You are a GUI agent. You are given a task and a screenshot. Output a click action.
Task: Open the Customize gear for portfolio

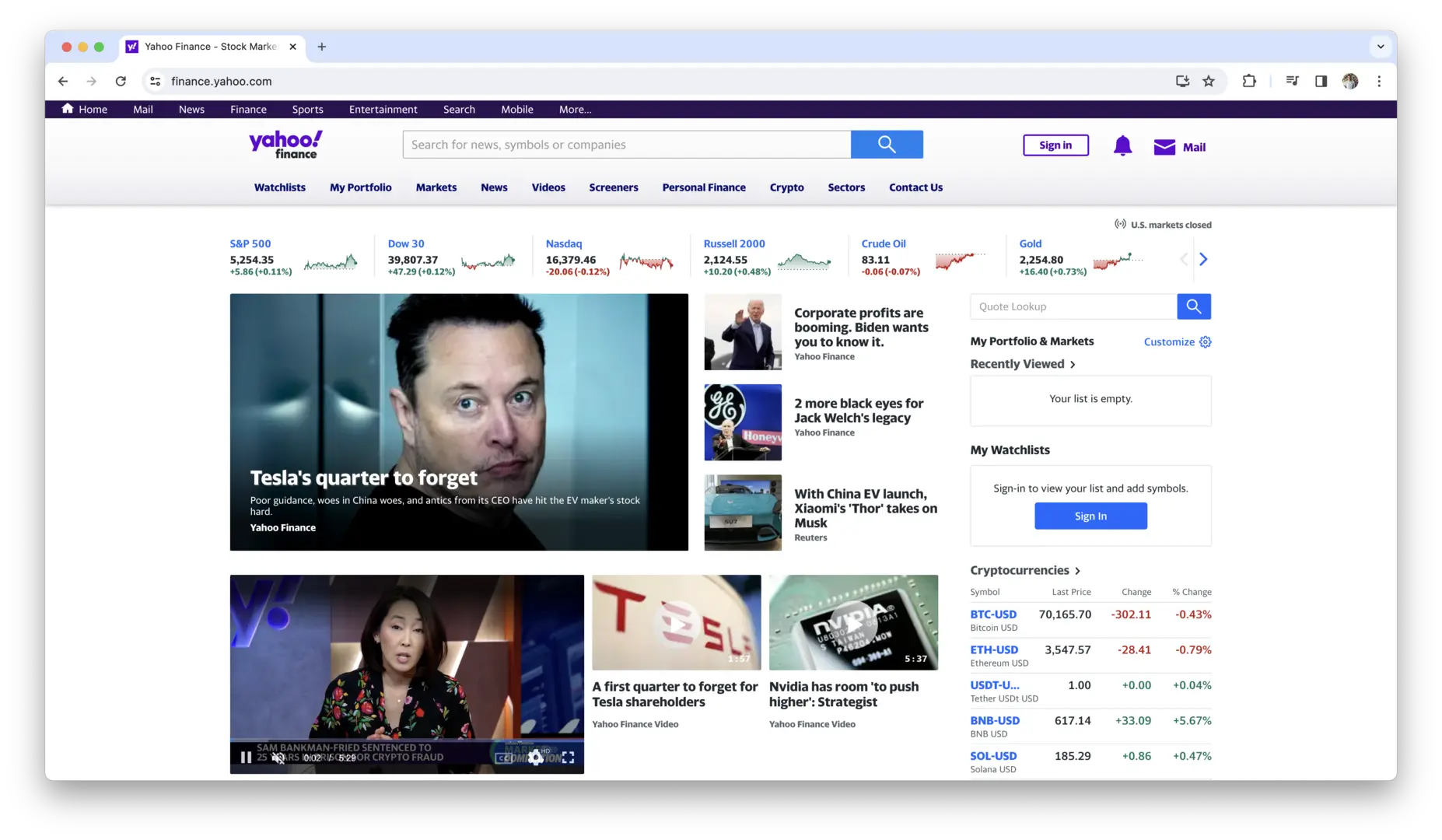point(1206,342)
